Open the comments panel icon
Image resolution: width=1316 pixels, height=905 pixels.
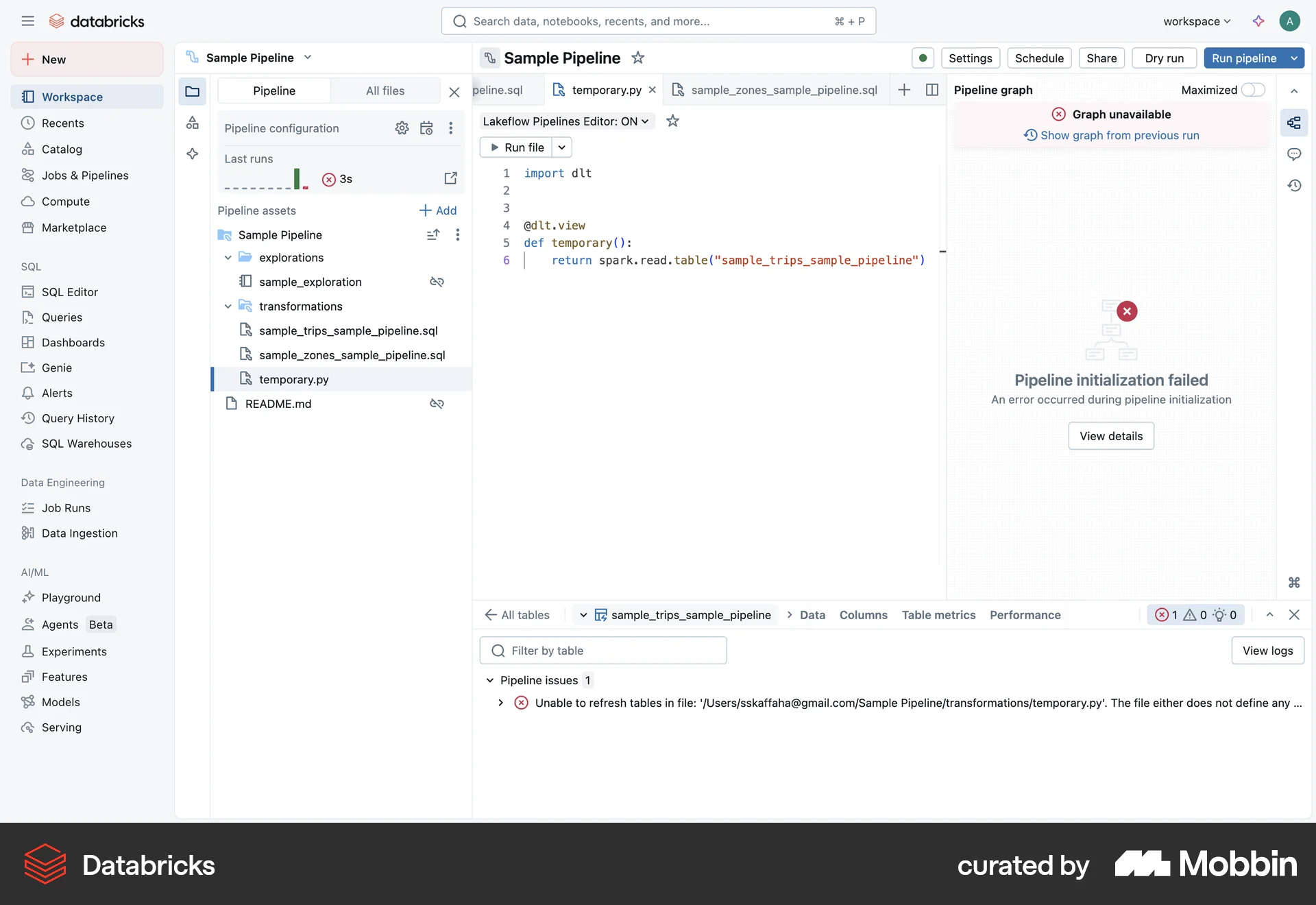point(1295,154)
